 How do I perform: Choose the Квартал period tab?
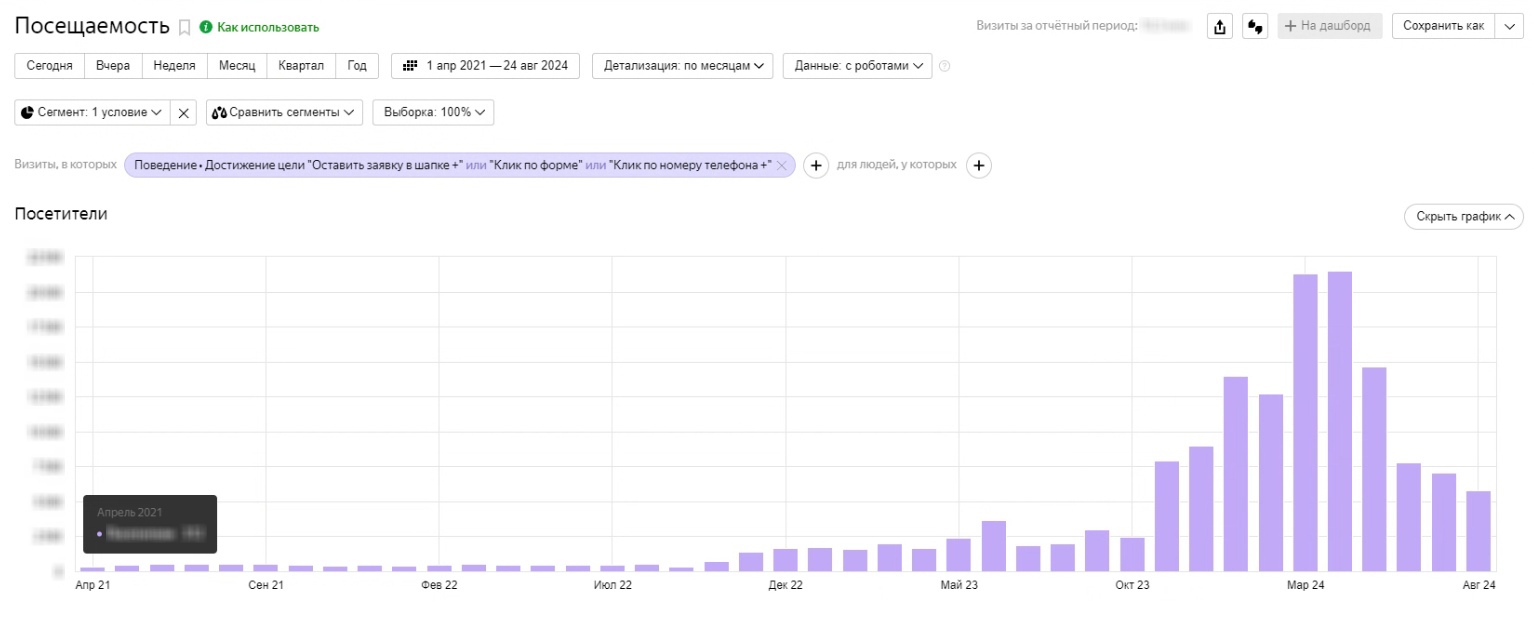[301, 66]
